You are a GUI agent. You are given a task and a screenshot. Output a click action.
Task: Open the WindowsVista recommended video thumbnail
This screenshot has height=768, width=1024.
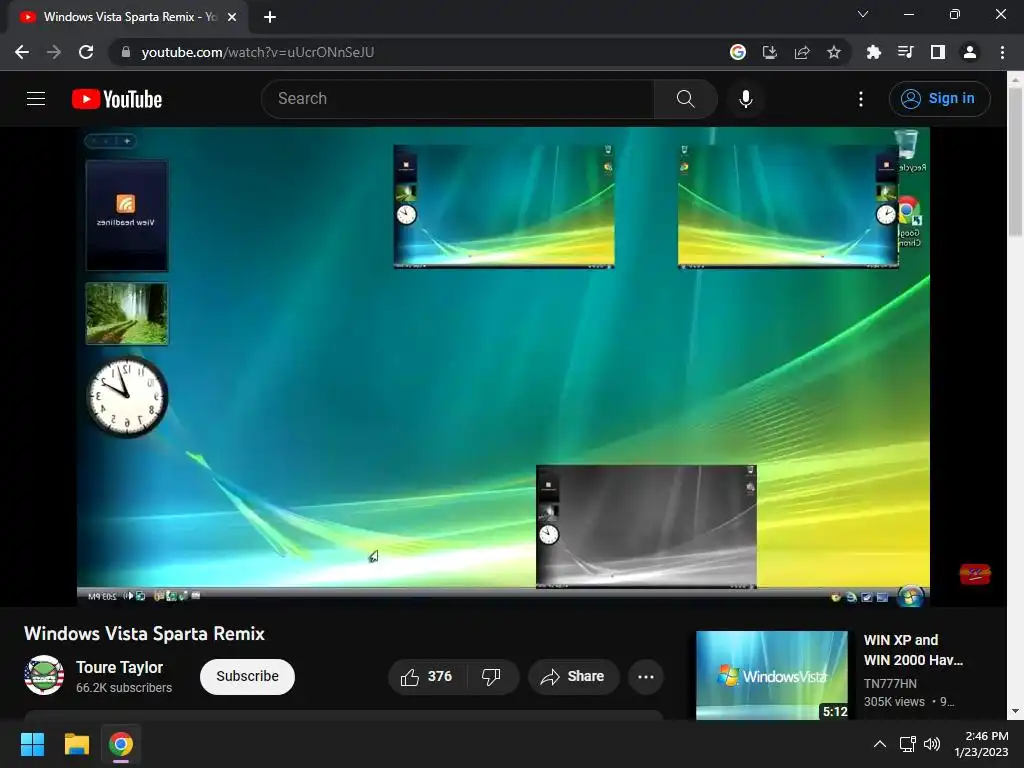(x=771, y=675)
